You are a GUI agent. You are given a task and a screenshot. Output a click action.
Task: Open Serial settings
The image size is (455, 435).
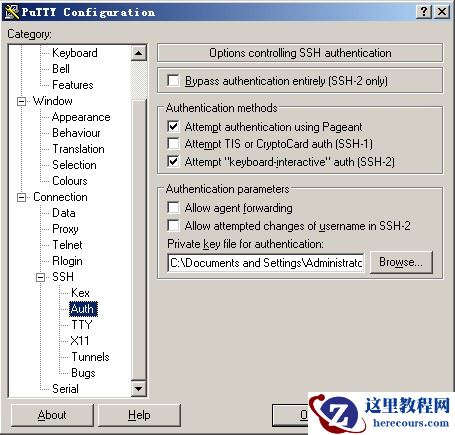tap(65, 389)
